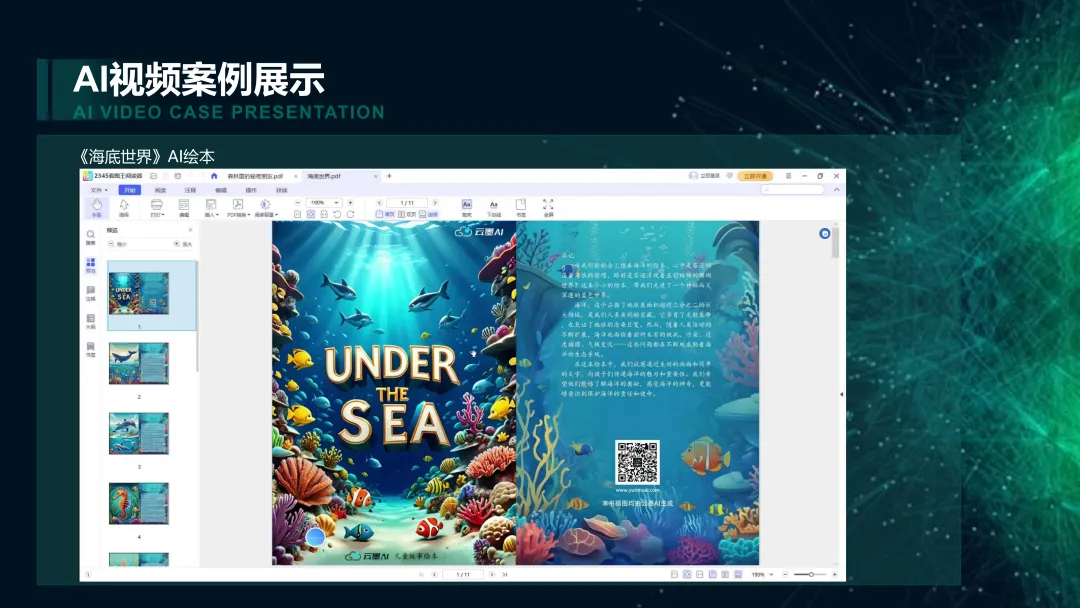Screen dimensions: 1080x608
Task: Close the first PDF document tab
Action: (x=295, y=176)
